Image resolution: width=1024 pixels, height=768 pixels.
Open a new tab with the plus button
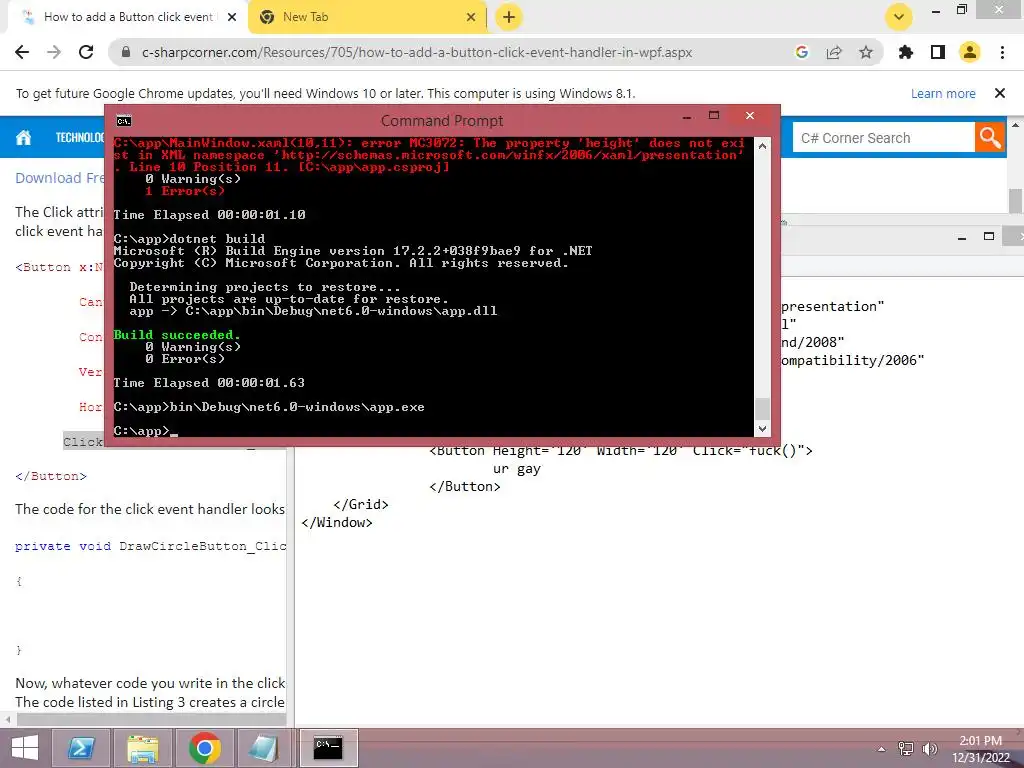[509, 17]
